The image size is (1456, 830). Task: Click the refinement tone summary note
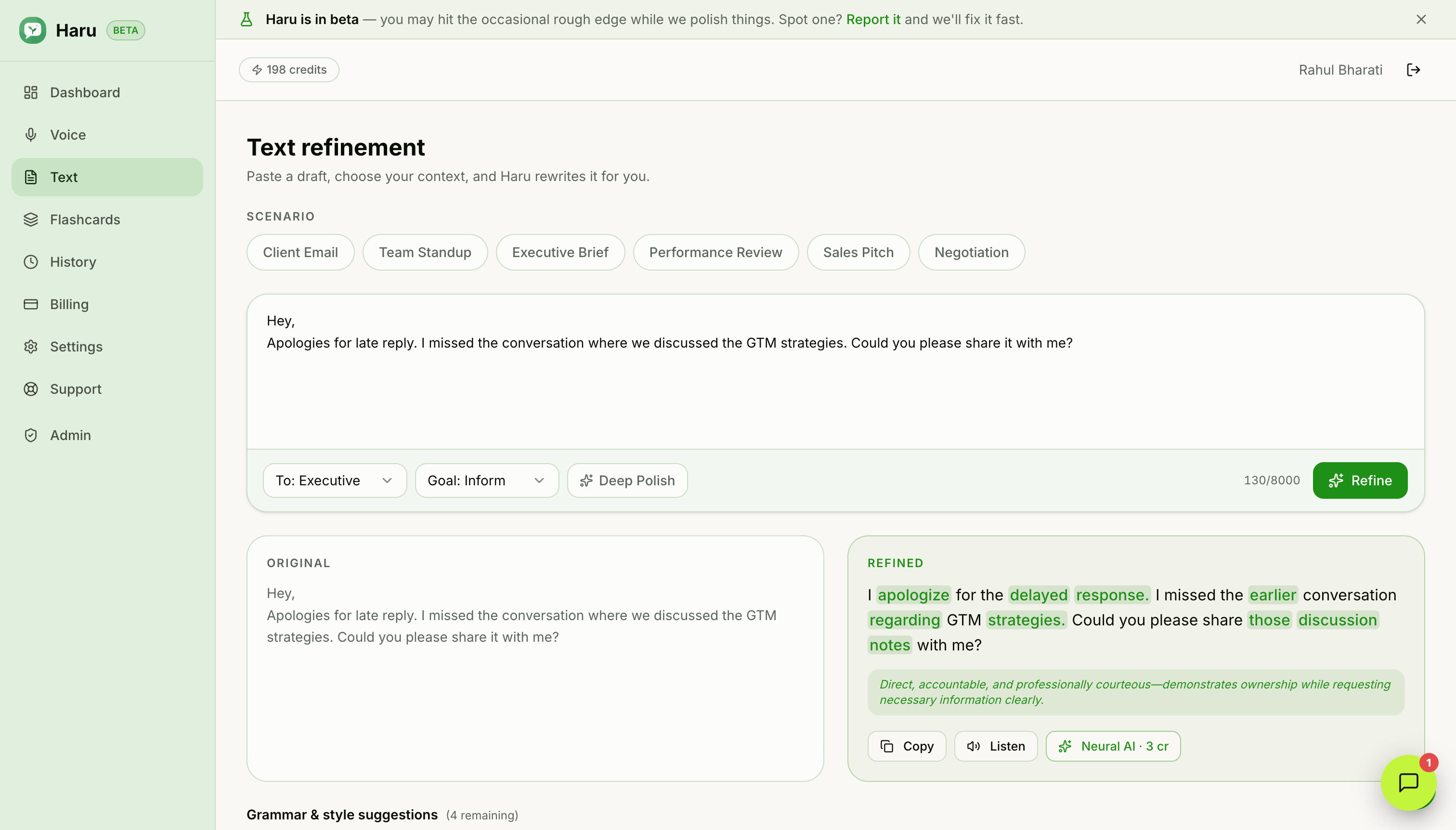1136,692
